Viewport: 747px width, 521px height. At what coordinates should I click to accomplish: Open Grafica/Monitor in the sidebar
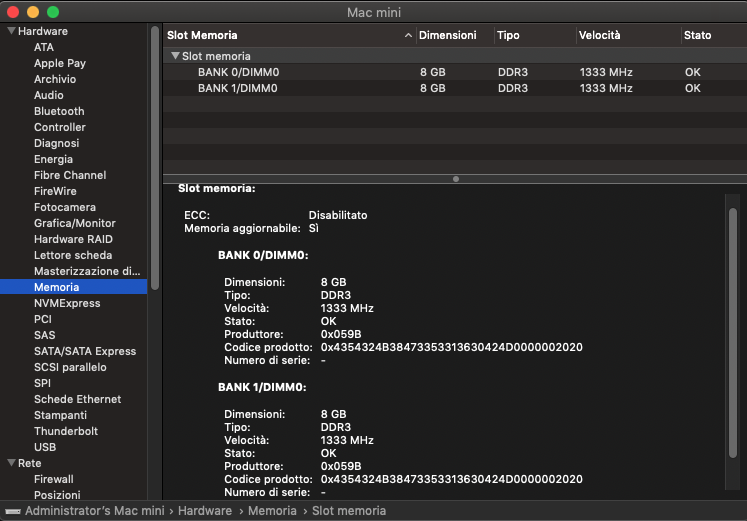point(75,223)
